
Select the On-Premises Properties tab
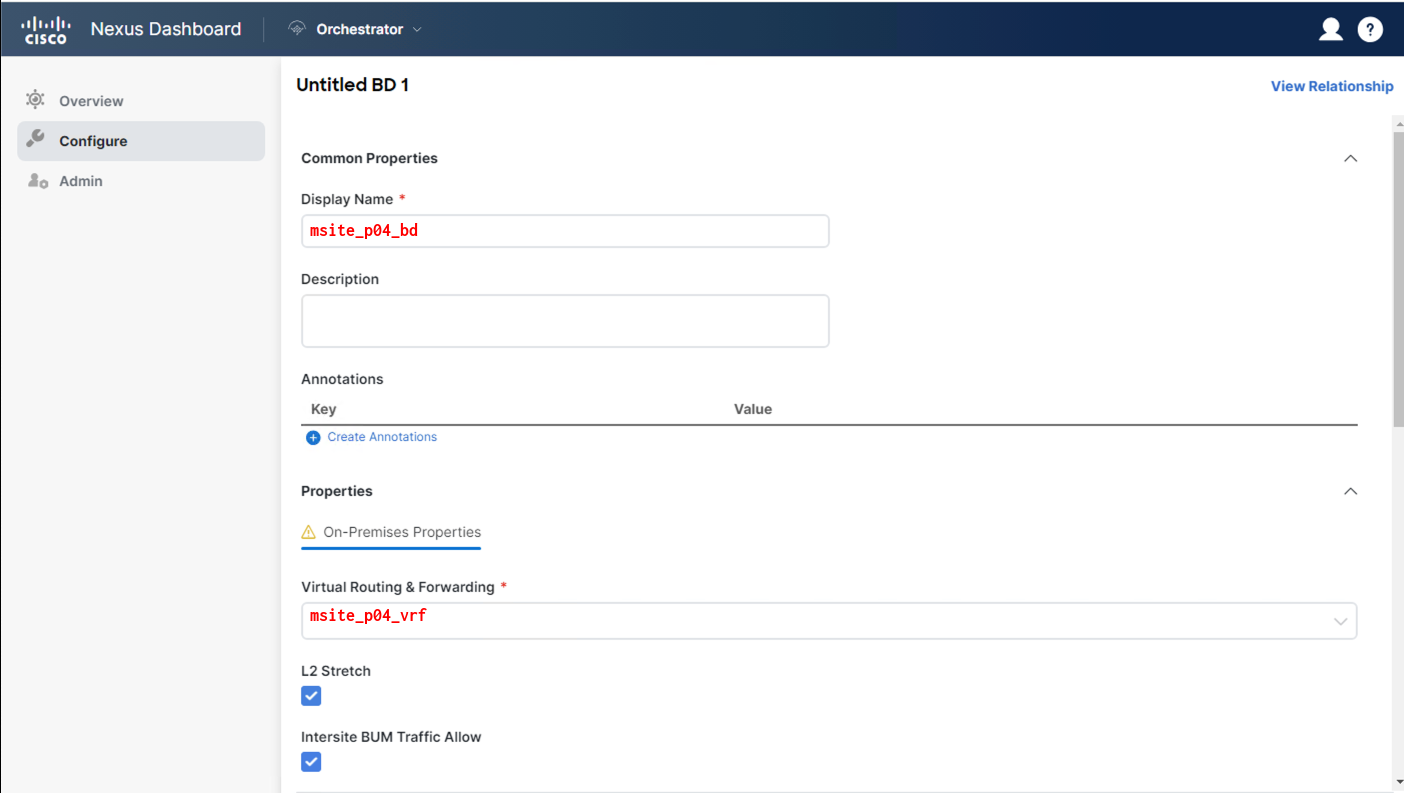401,532
